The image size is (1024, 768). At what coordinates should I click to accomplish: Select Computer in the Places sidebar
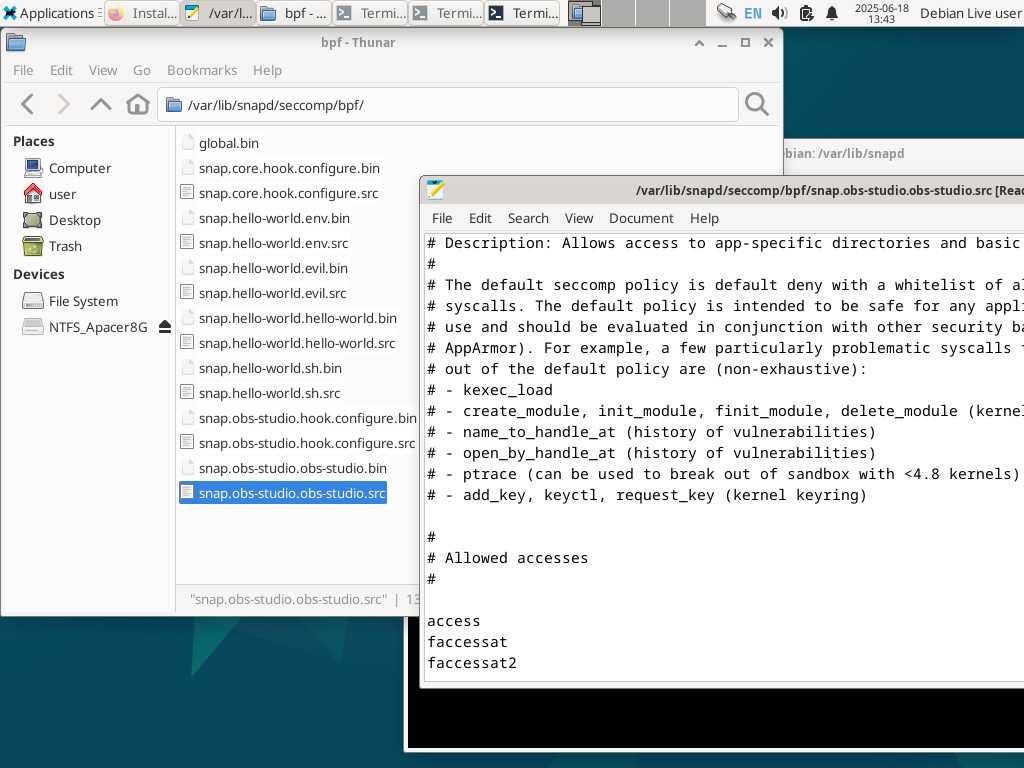pos(79,168)
